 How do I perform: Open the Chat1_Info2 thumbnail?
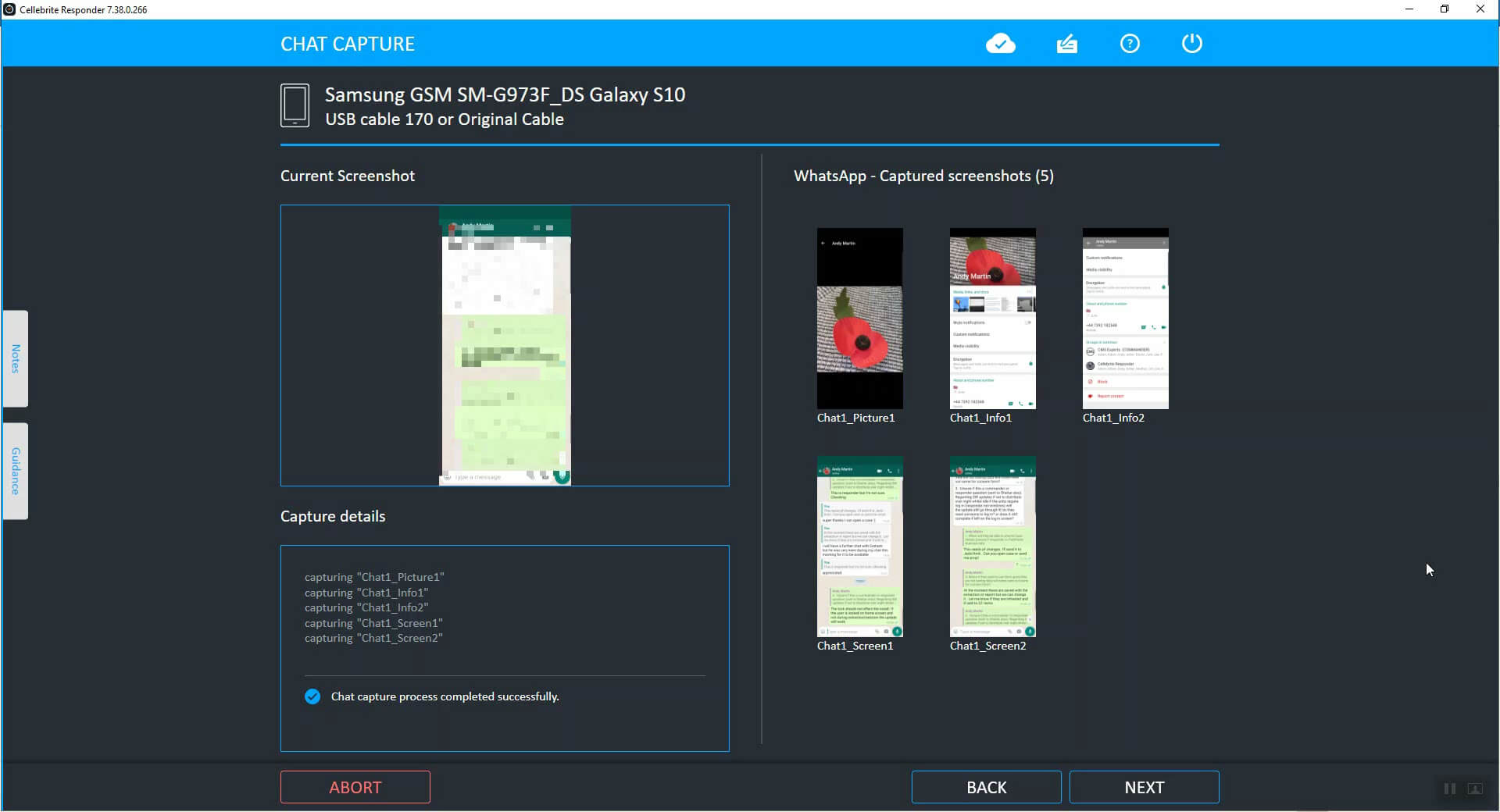click(1125, 318)
